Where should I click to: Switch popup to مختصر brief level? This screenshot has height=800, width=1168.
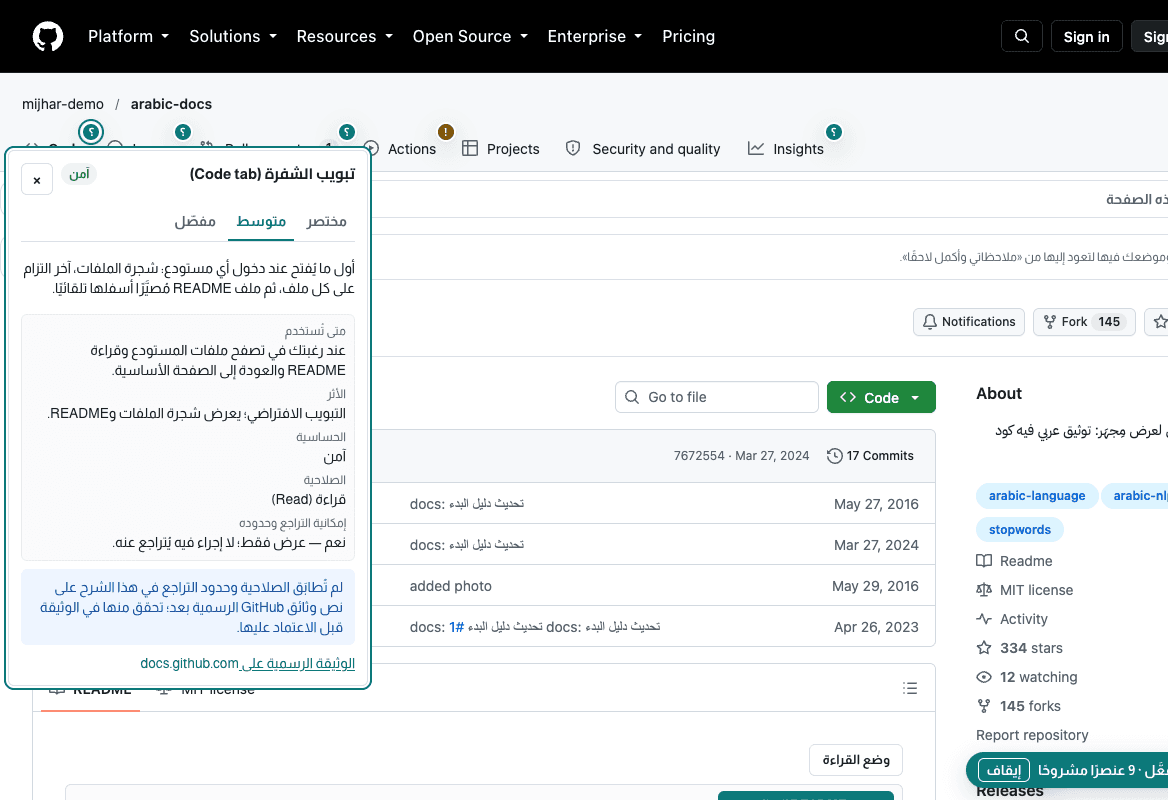[326, 221]
